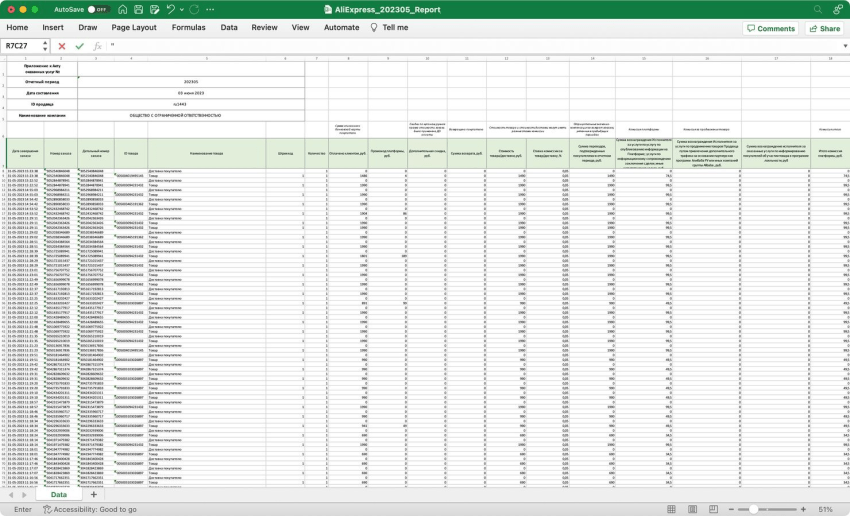Select the Отчетный период label cell
The height and width of the screenshot is (516, 850).
pos(42,82)
